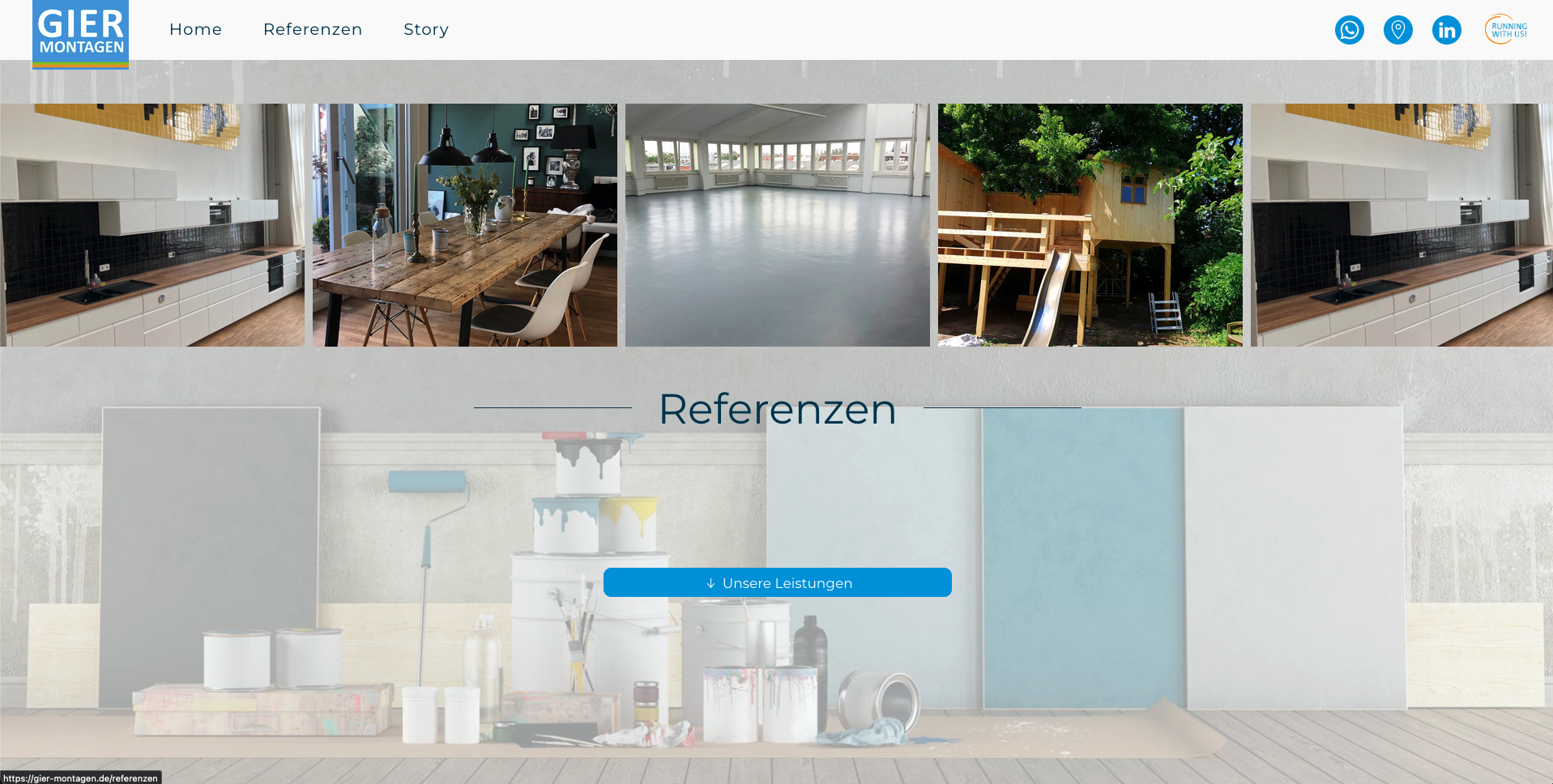This screenshot has width=1553, height=784.
Task: Click the location pin icon
Action: coord(1397,30)
